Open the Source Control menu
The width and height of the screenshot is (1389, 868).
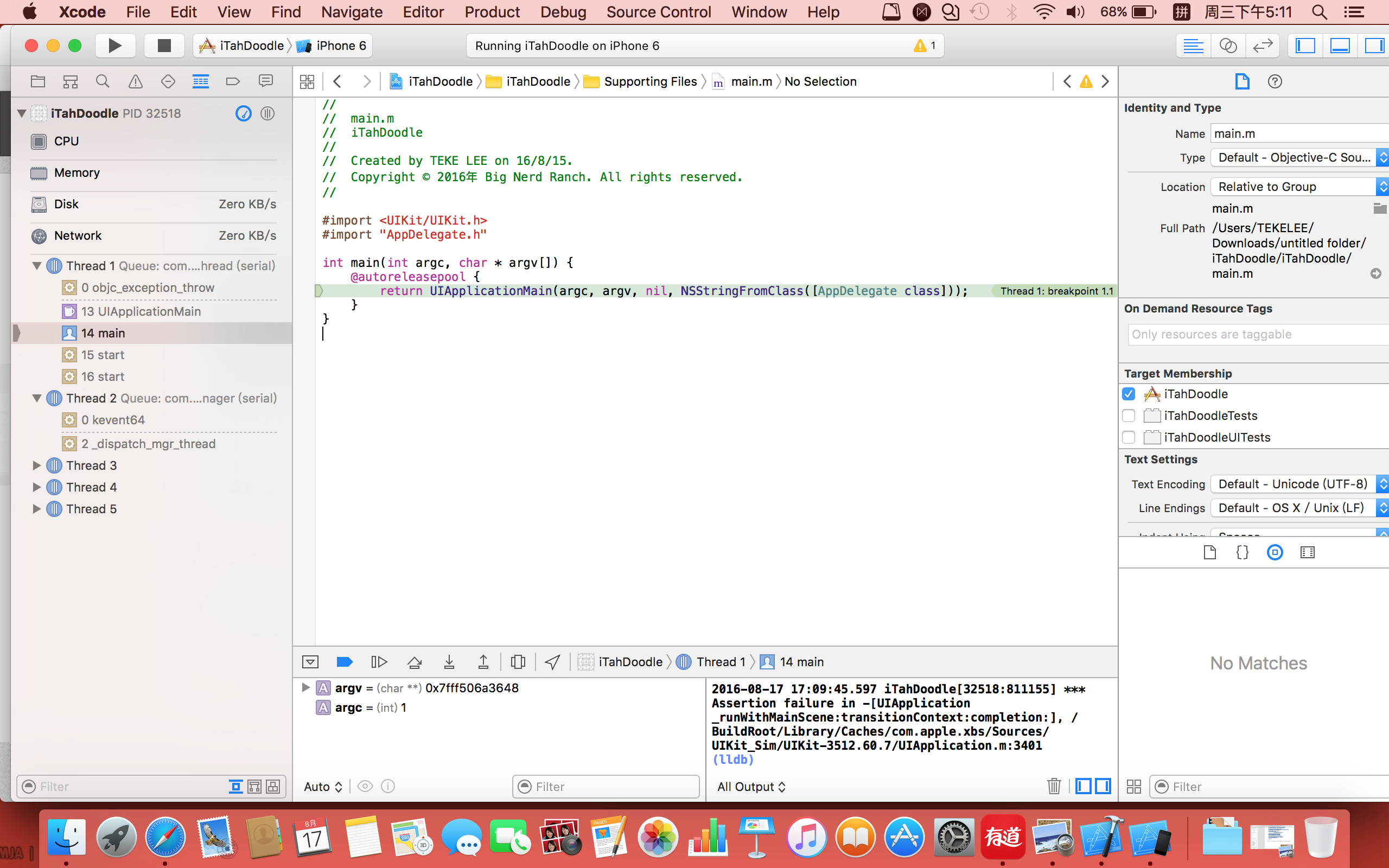coord(658,12)
